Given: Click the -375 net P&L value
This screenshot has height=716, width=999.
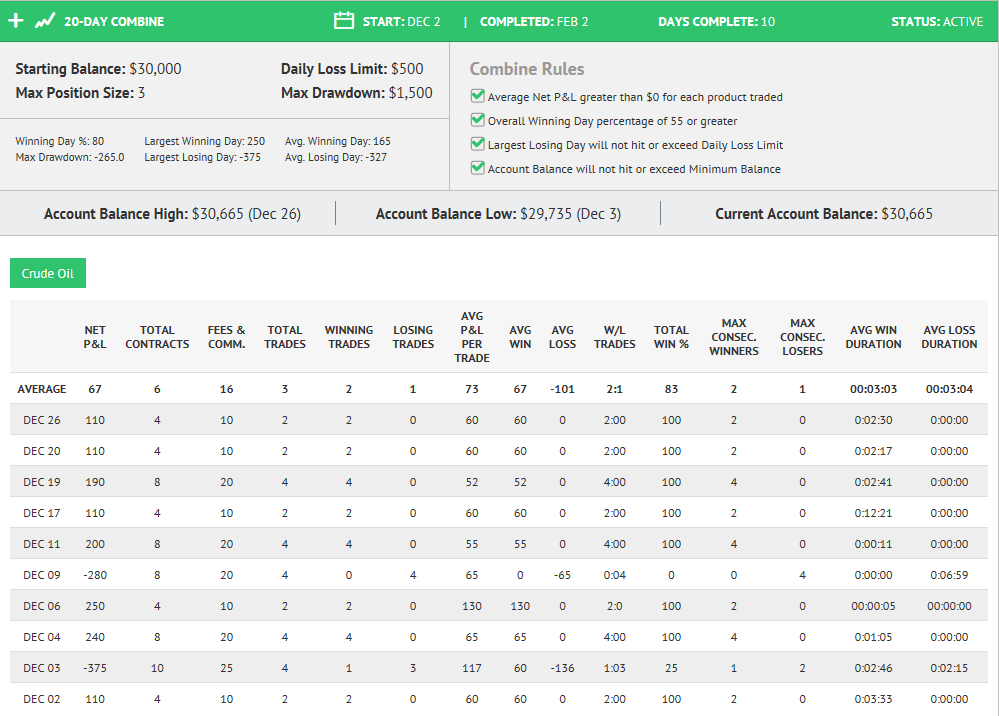Looking at the screenshot, I should point(95,668).
